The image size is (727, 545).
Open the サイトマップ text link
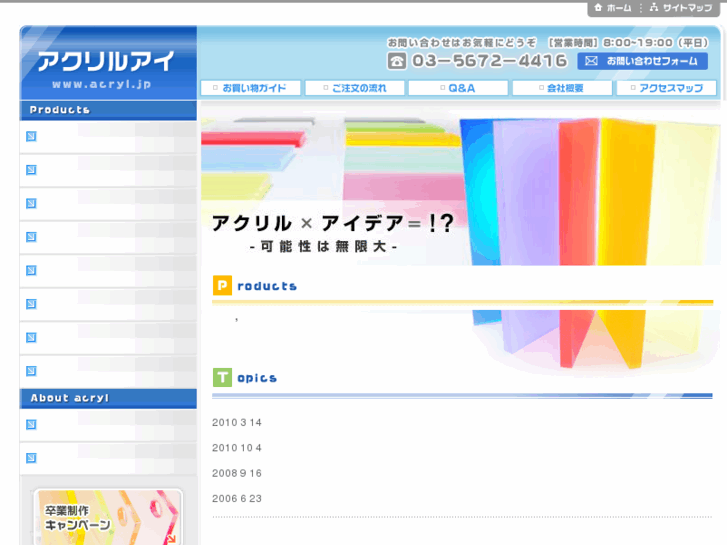[688, 8]
